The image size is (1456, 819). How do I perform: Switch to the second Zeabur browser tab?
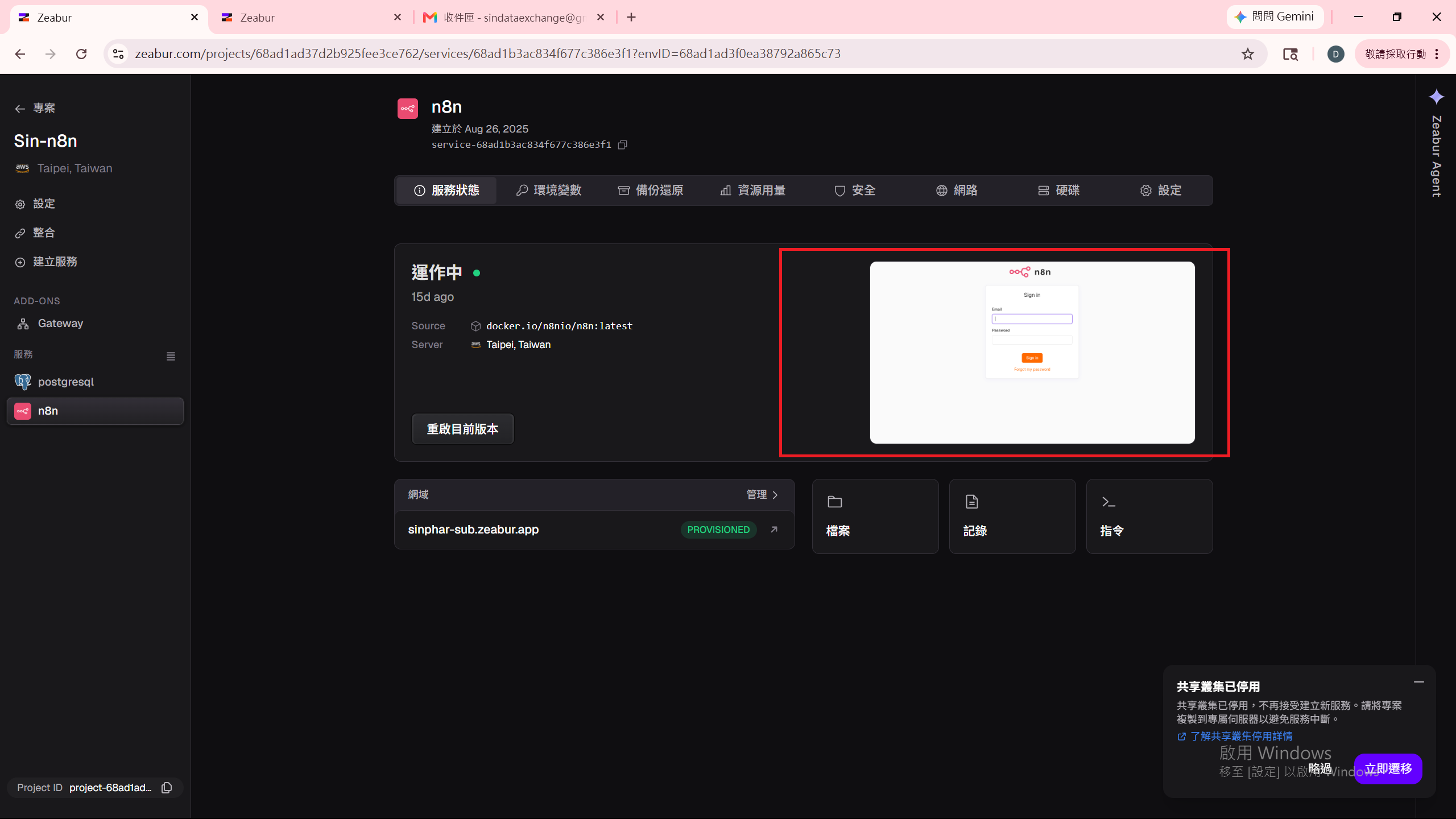pyautogui.click(x=311, y=18)
